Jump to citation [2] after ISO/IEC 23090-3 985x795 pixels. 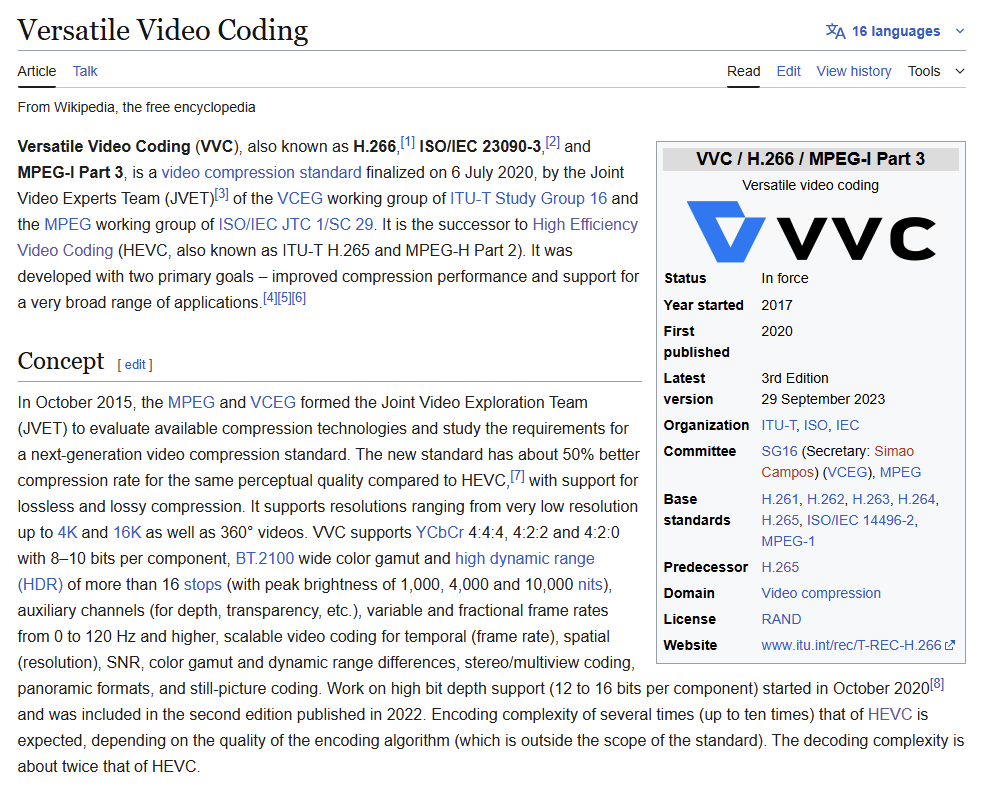click(x=553, y=142)
